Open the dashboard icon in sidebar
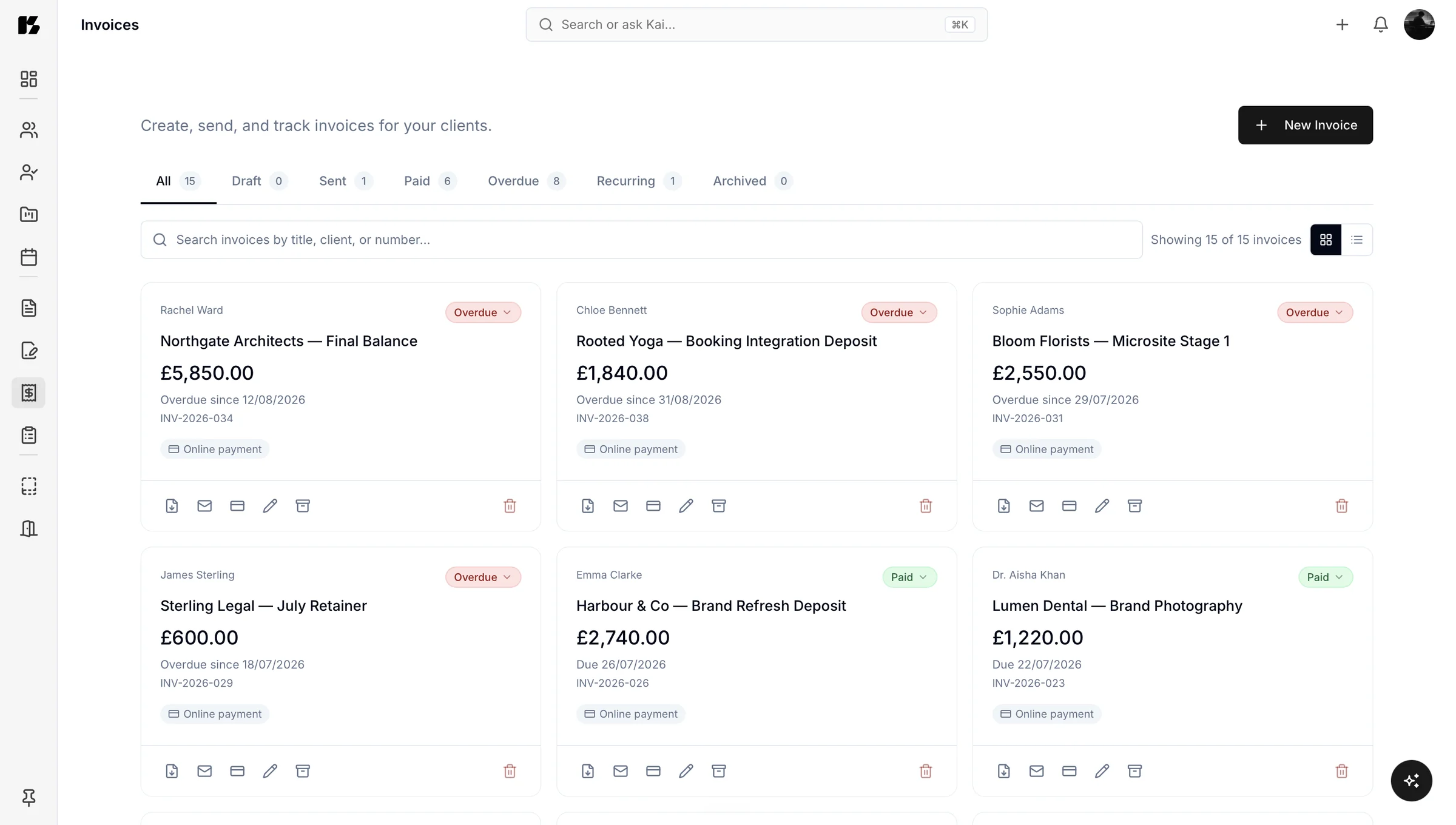This screenshot has height=825, width=1456. tap(29, 79)
